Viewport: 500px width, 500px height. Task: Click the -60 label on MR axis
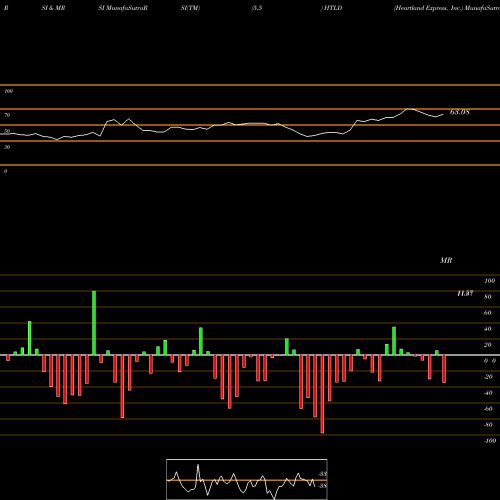point(488,409)
